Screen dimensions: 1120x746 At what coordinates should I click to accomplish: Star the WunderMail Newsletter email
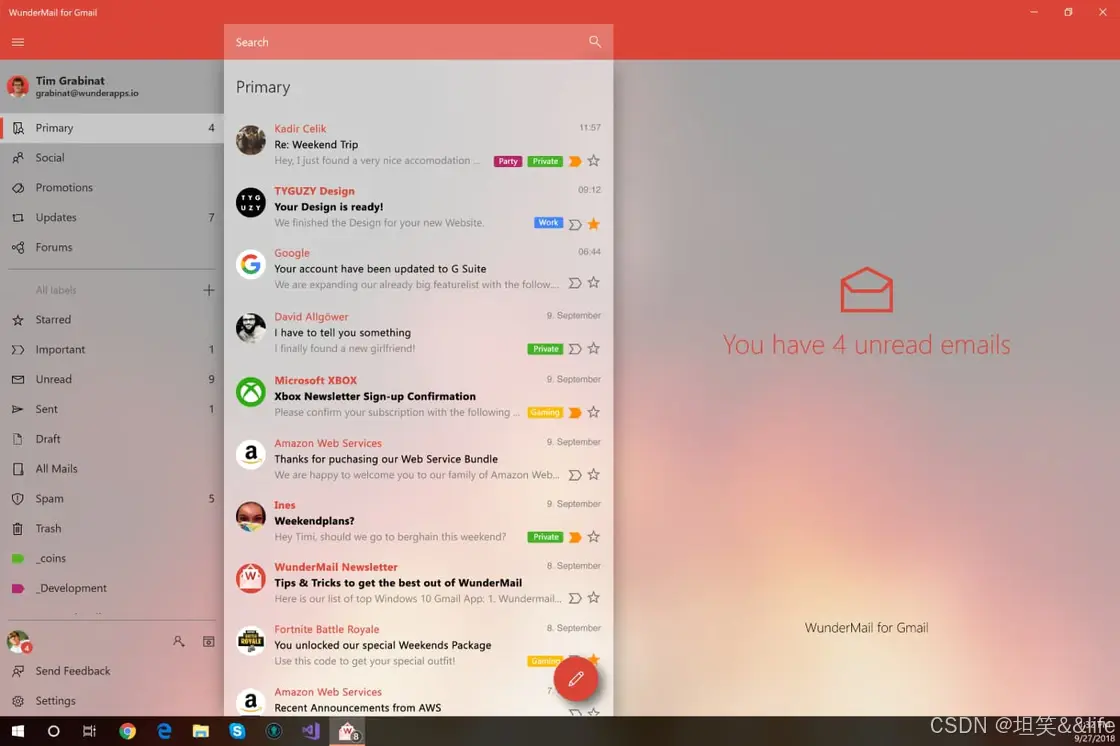point(594,597)
